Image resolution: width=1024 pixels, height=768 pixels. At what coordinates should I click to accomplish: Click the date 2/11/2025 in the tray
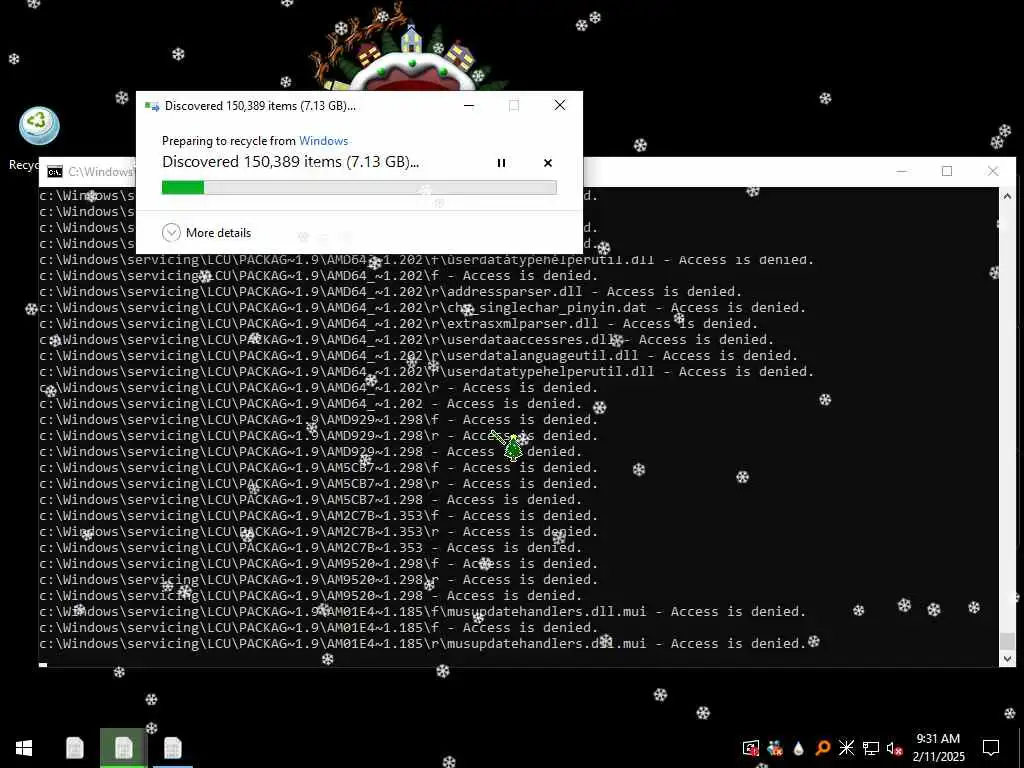click(x=938, y=757)
